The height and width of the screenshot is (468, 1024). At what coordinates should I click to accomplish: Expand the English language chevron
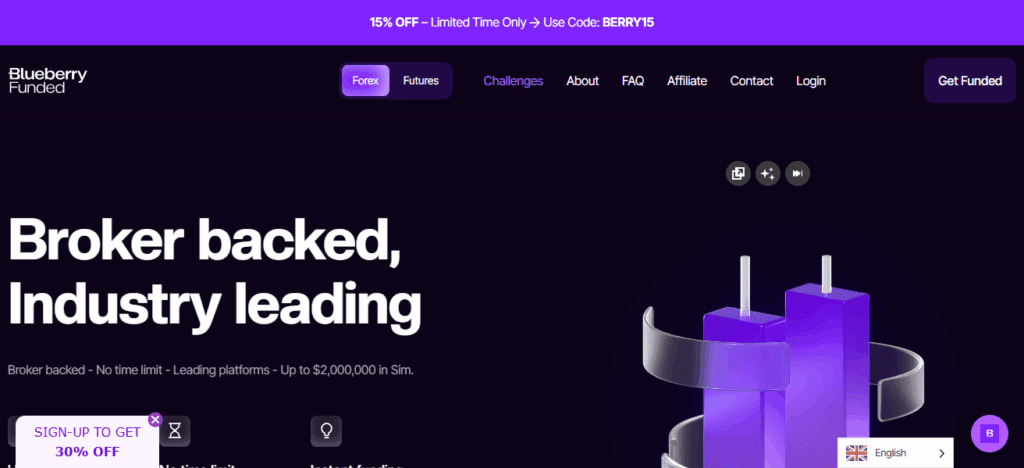[942, 453]
